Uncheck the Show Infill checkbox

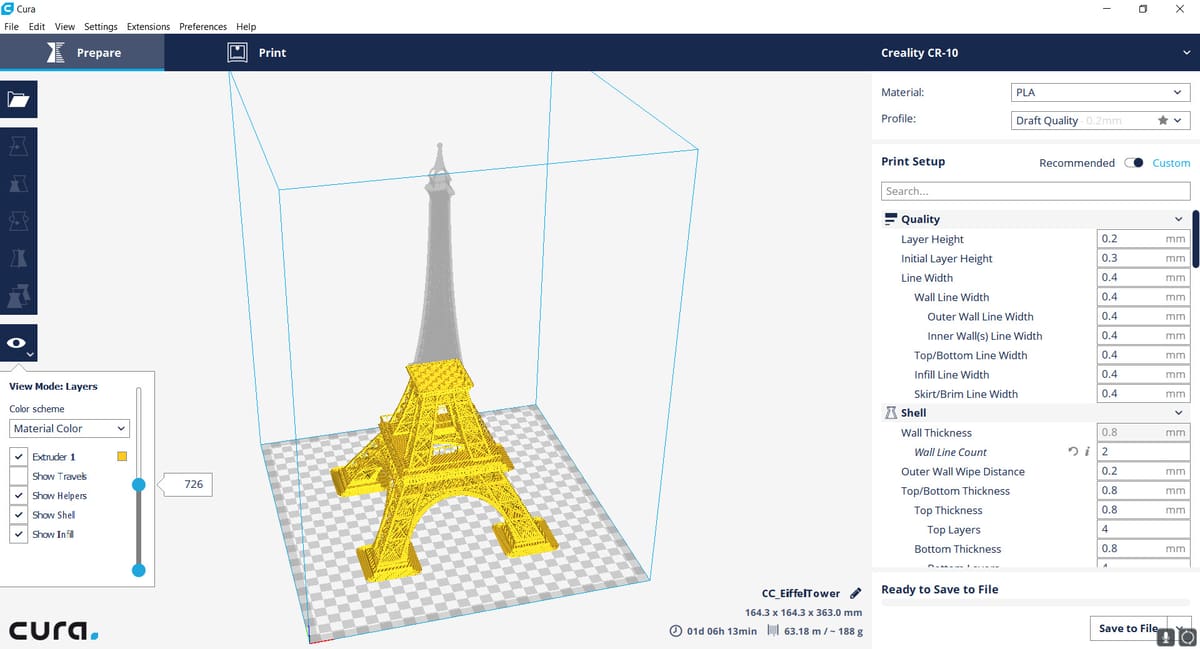(x=19, y=534)
